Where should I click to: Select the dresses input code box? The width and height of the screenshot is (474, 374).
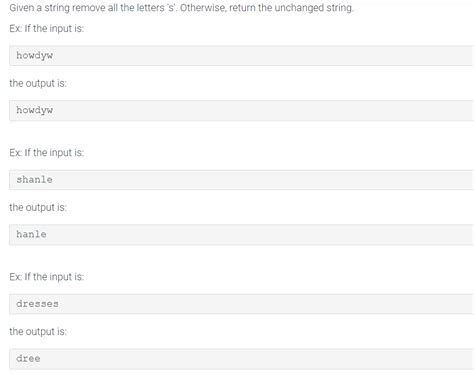241,304
